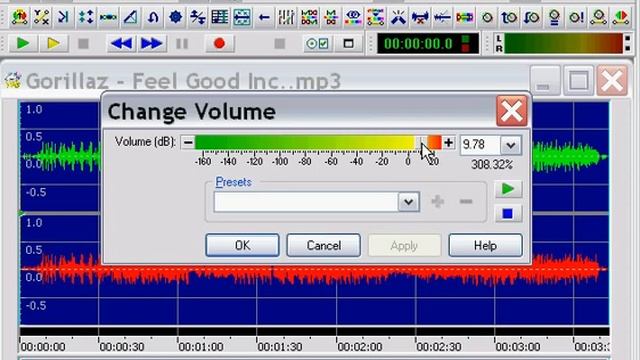Click the black overview bar below waveform
640x360 pixels.
314,331
